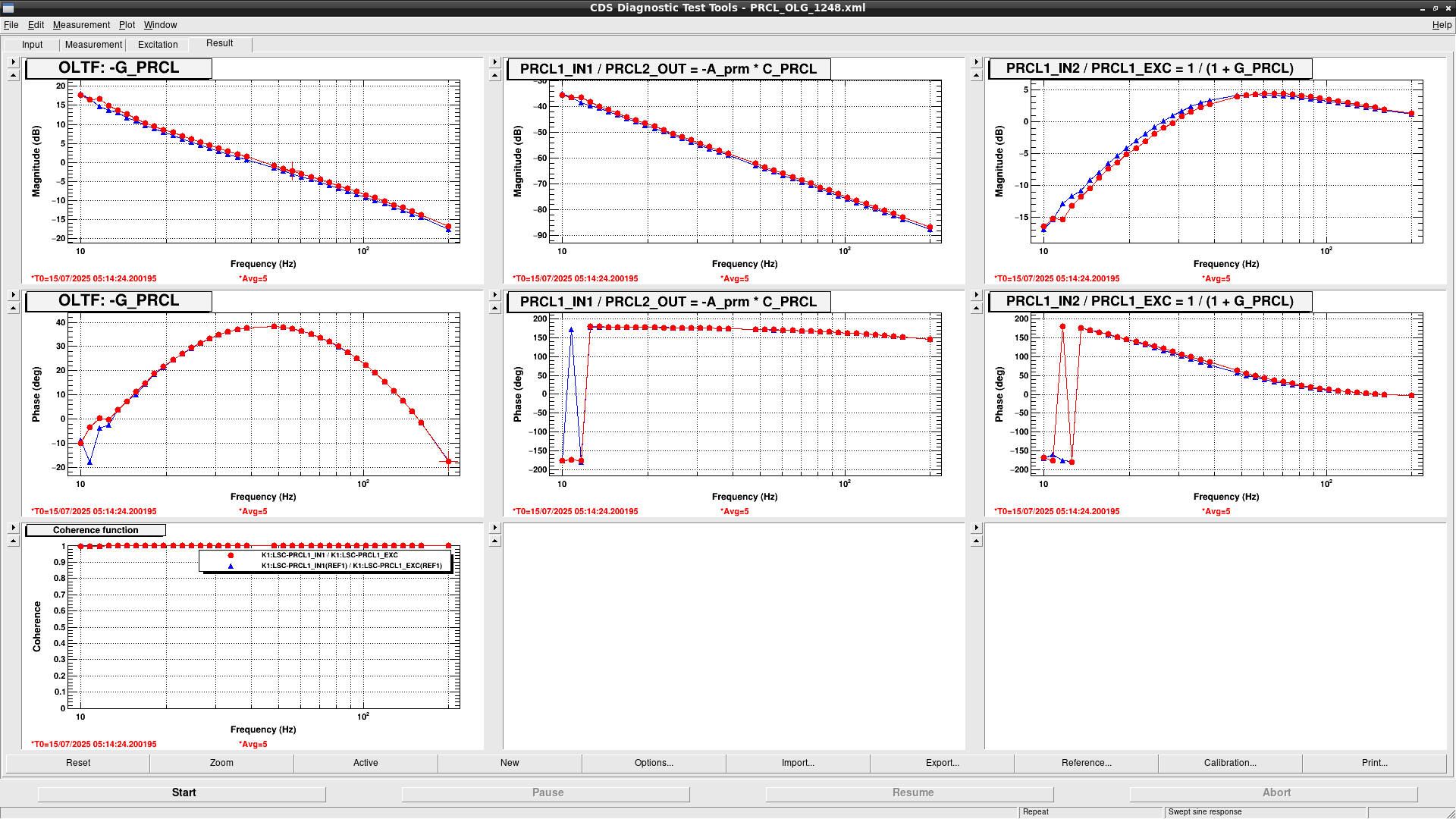Click the window resize grip in the status bar corner
This screenshot has height=819, width=1456.
click(x=1450, y=814)
